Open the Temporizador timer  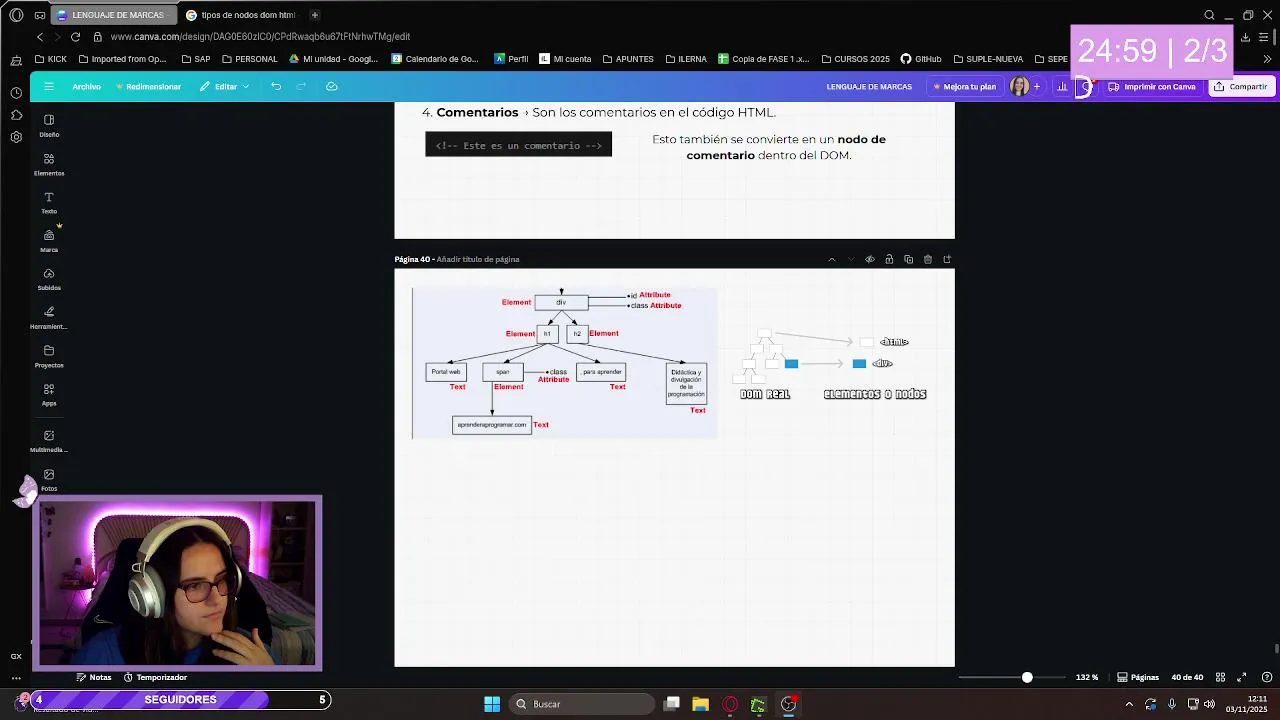point(155,677)
